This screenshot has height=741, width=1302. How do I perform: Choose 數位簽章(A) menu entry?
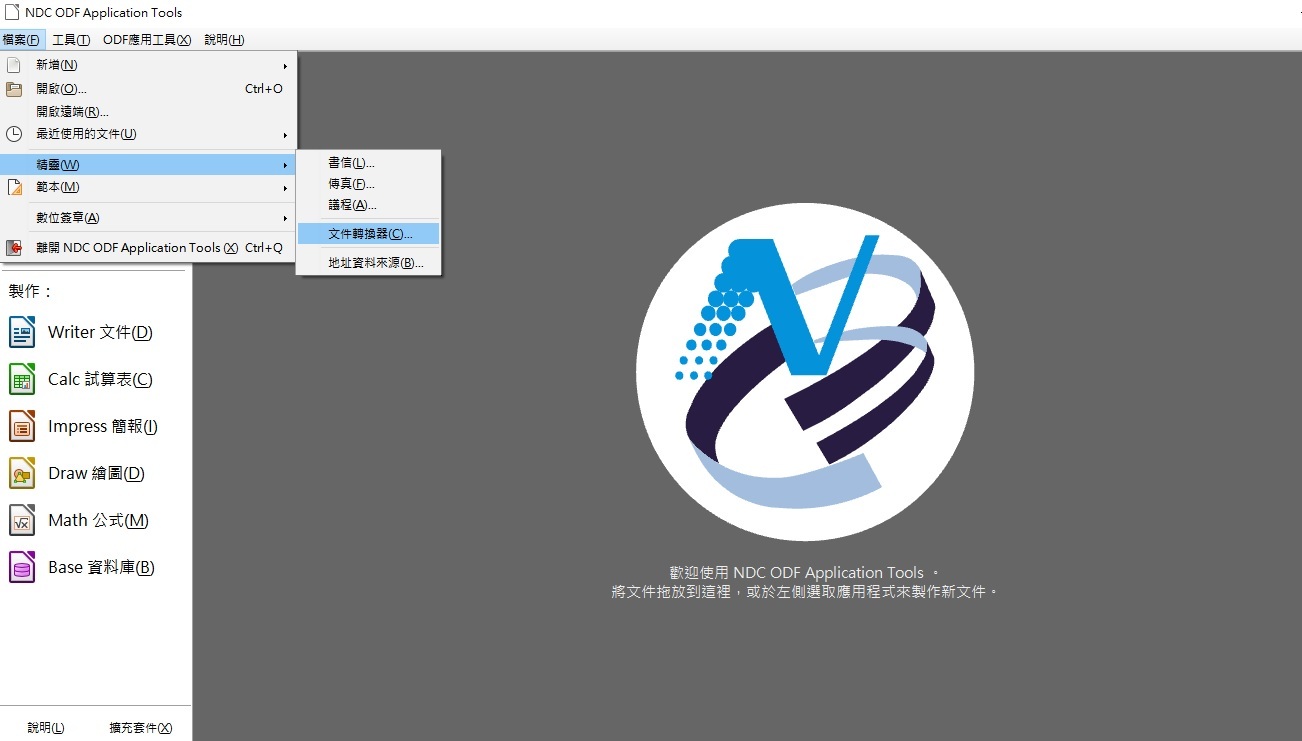click(148, 218)
